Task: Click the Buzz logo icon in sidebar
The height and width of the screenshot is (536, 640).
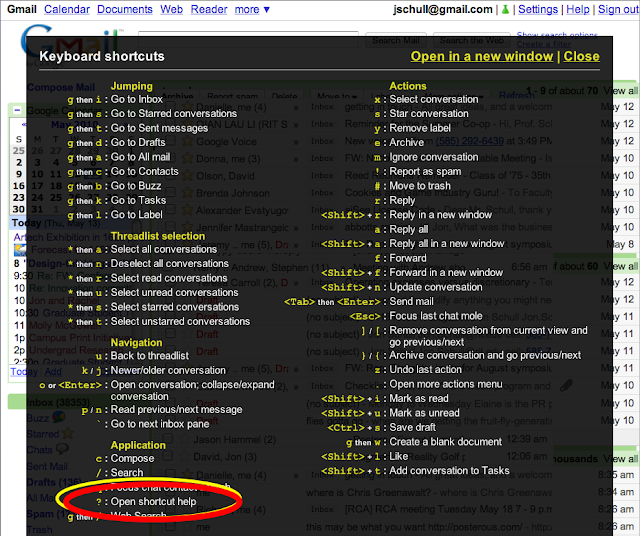Action: point(59,417)
